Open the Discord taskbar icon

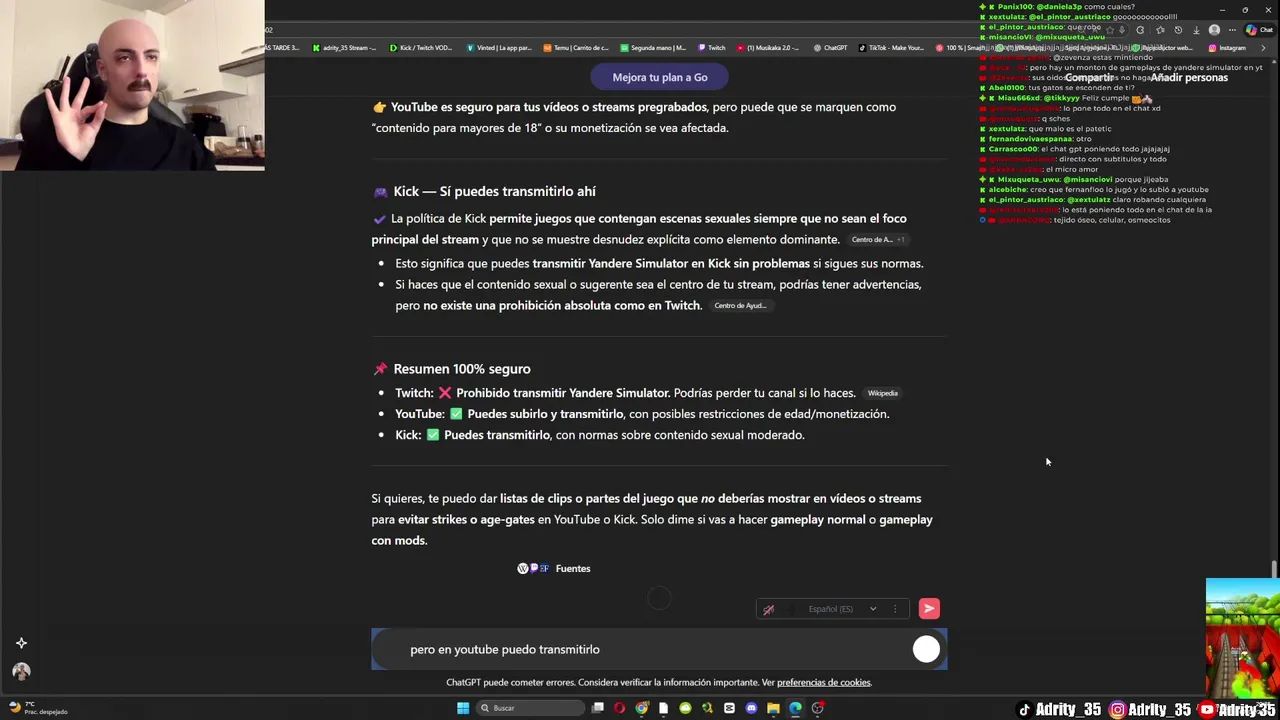click(751, 708)
